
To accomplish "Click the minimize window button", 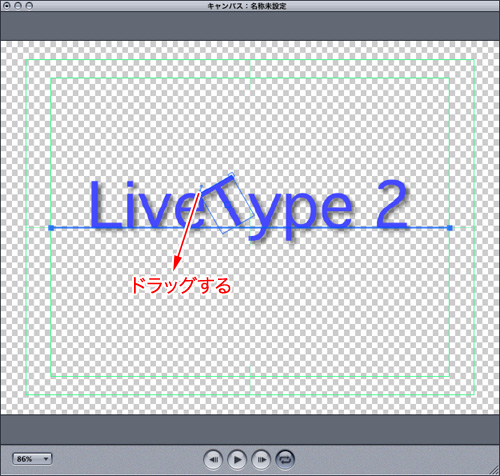I will (18, 6).
